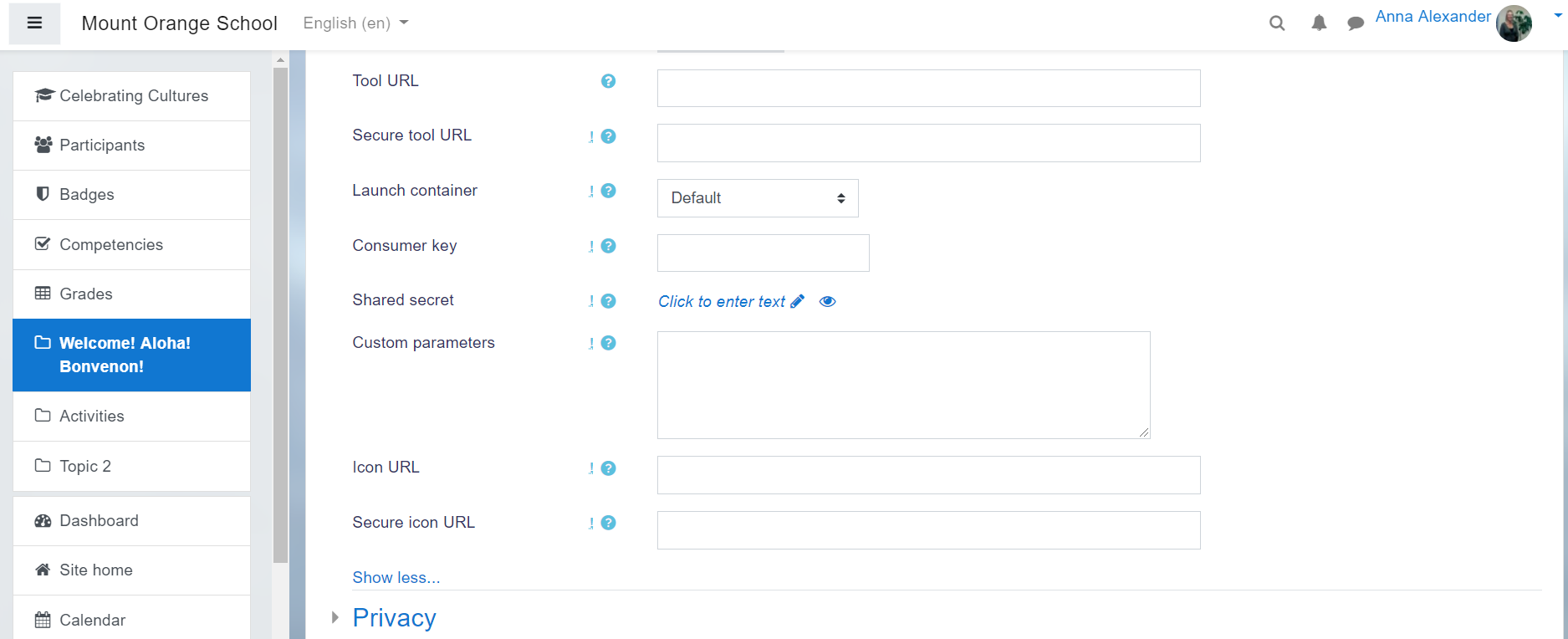Click help icon for Tool URL
The width and height of the screenshot is (1568, 639).
click(x=609, y=81)
